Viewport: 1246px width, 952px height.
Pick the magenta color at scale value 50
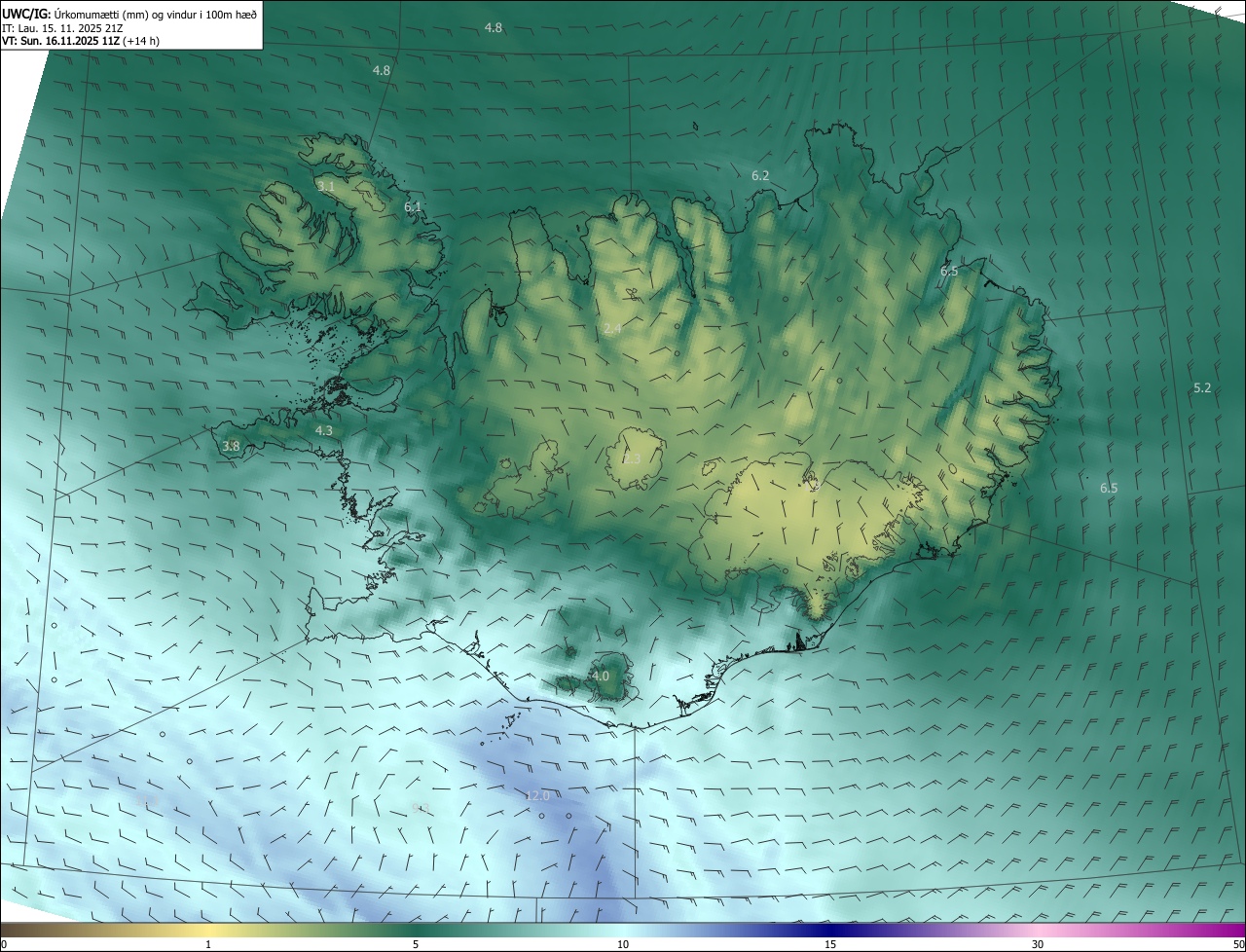[1238, 930]
